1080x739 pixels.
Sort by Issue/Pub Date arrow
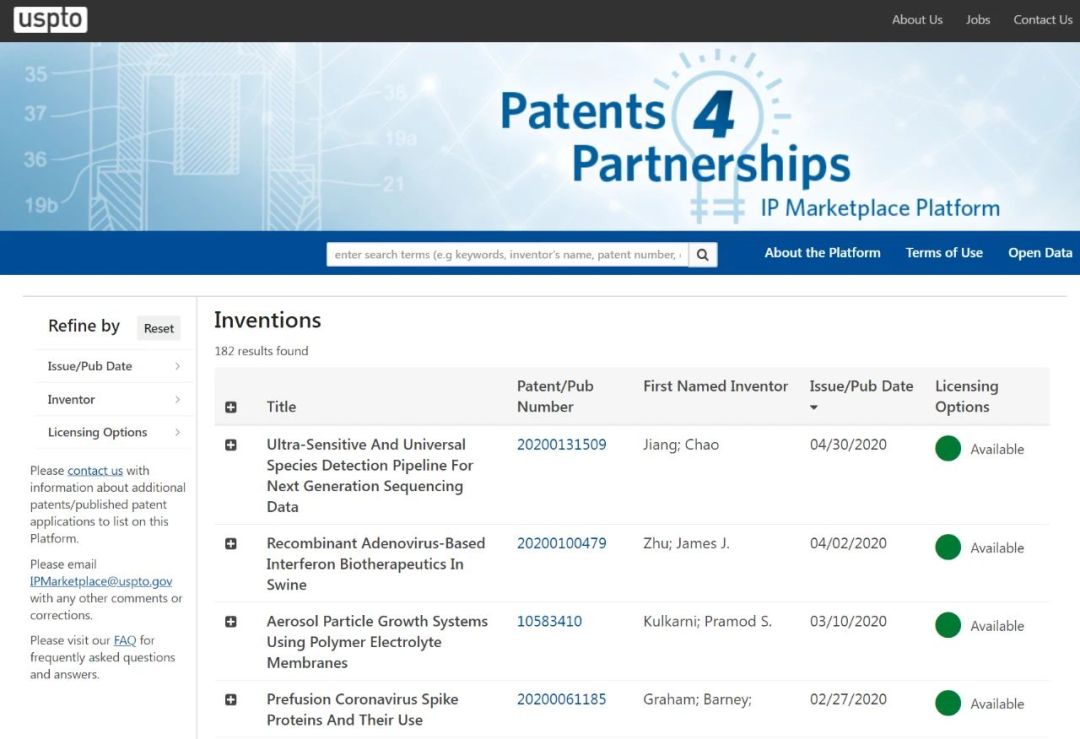[813, 407]
